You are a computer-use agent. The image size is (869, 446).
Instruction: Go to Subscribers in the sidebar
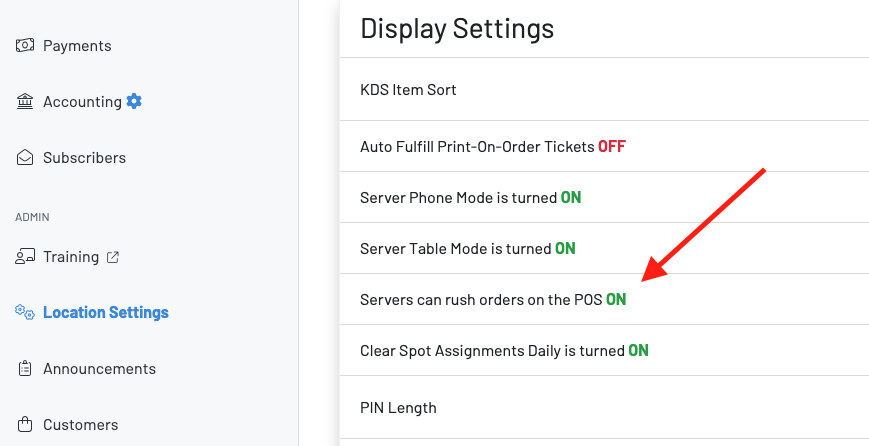click(84, 158)
